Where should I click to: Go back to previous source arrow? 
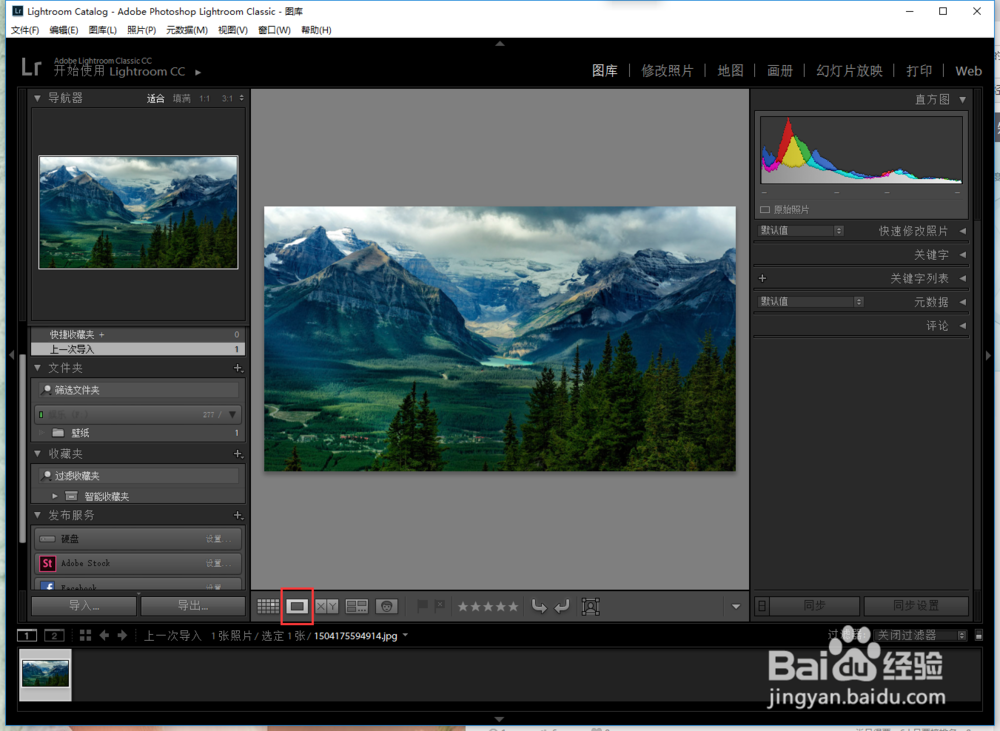[x=104, y=635]
